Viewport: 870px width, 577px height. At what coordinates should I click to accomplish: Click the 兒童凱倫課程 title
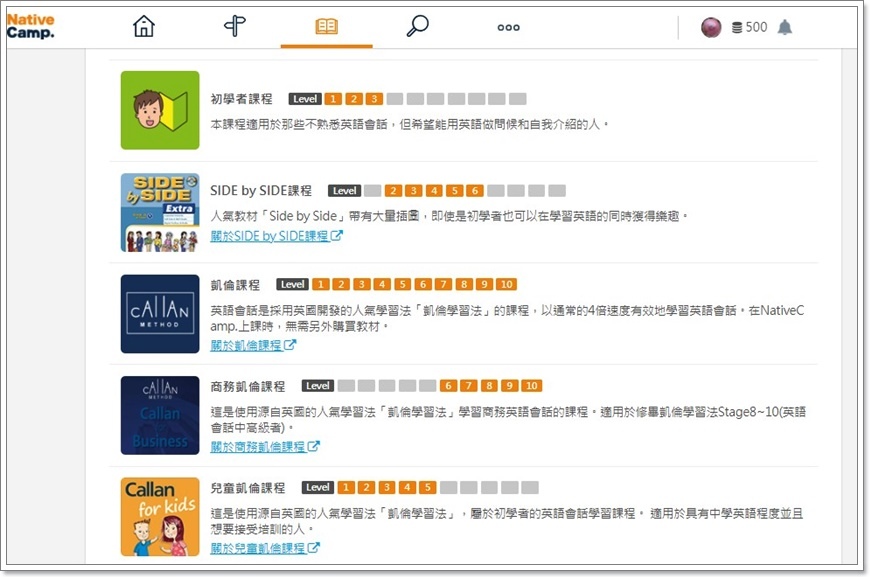[x=247, y=487]
